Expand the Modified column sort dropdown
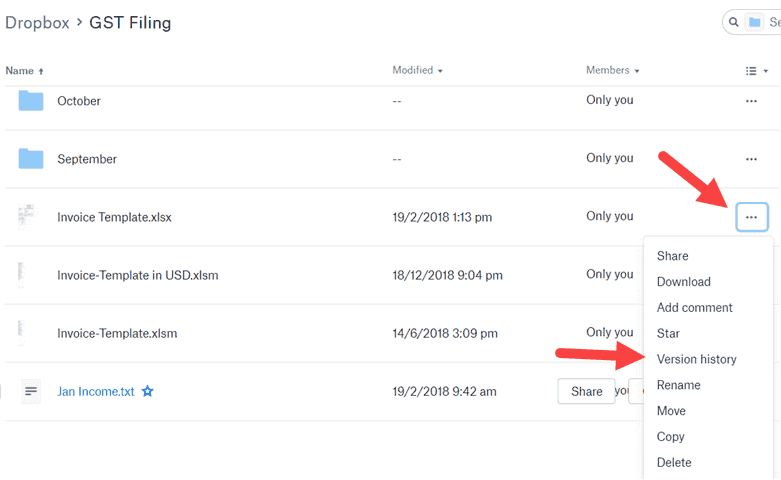The height and width of the screenshot is (480, 781). coord(418,71)
